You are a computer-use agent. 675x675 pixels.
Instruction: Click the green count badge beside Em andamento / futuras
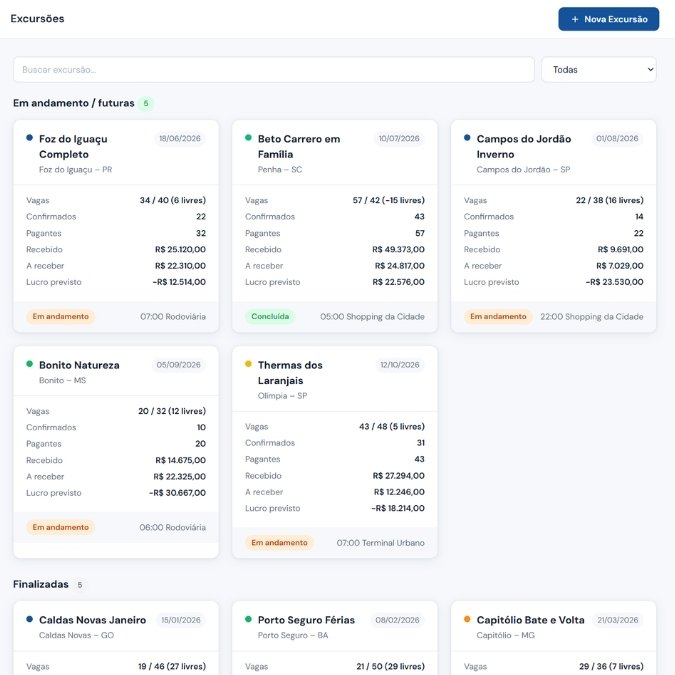(x=146, y=103)
